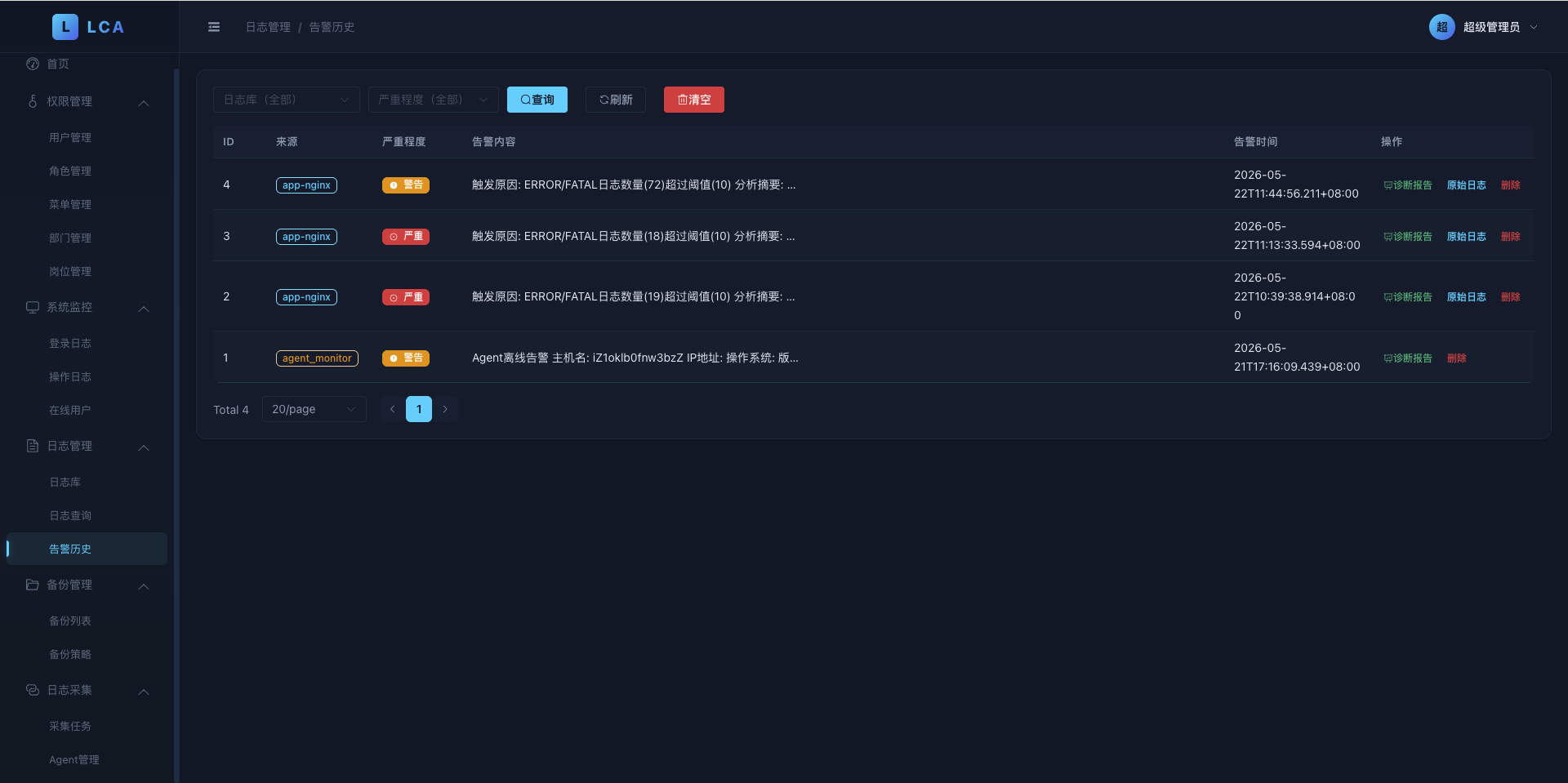The image size is (1568, 783).
Task: Open 诊断报告 for alert ID 4
Action: [1408, 185]
